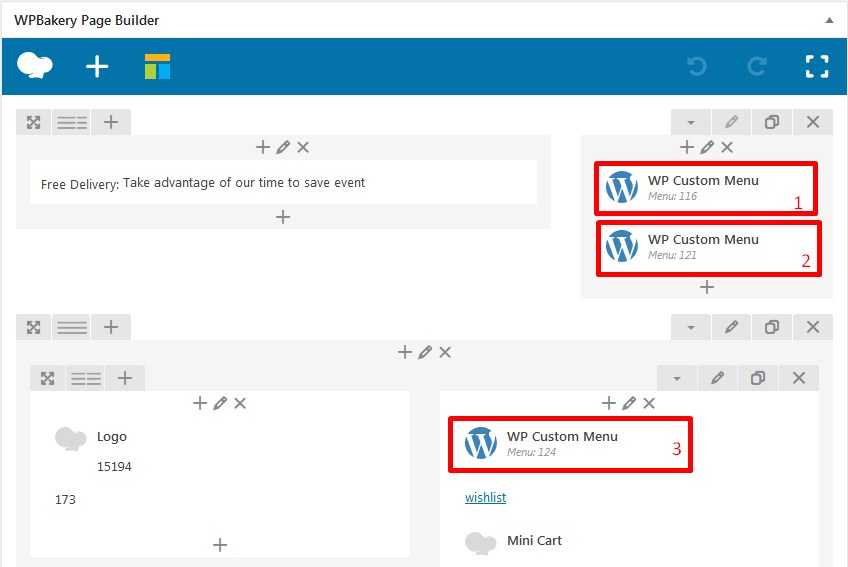Grab move handle of outer Logo row
This screenshot has height=567, width=848.
(34, 327)
